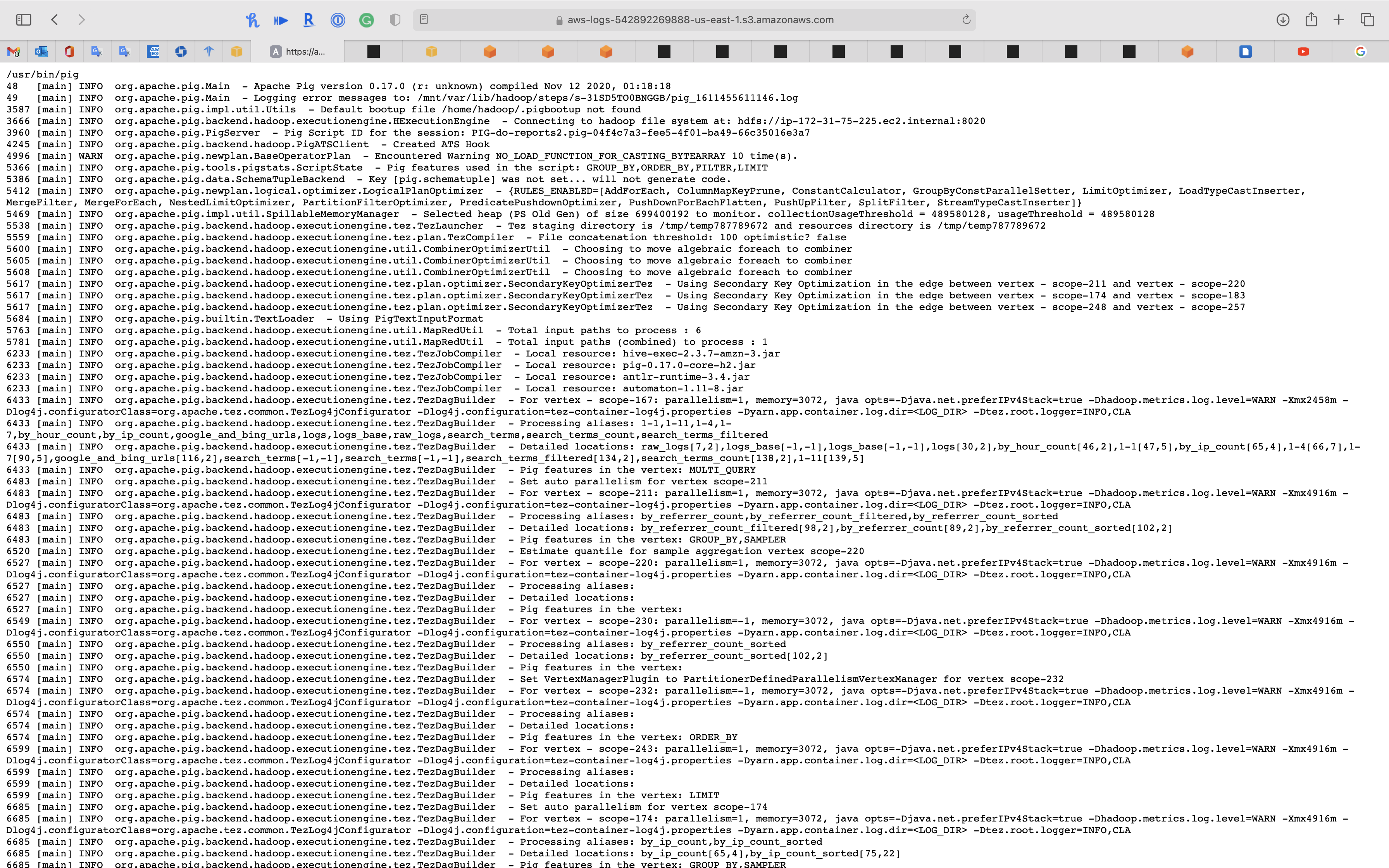Toggle Reader view in address bar

424,20
